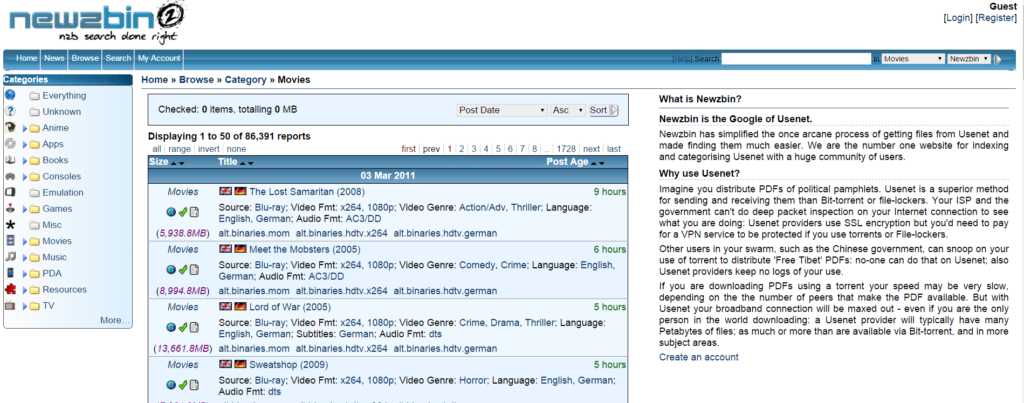The height and width of the screenshot is (403, 1024).
Task: Click the open book icon beside Books
Action: (x=10, y=160)
